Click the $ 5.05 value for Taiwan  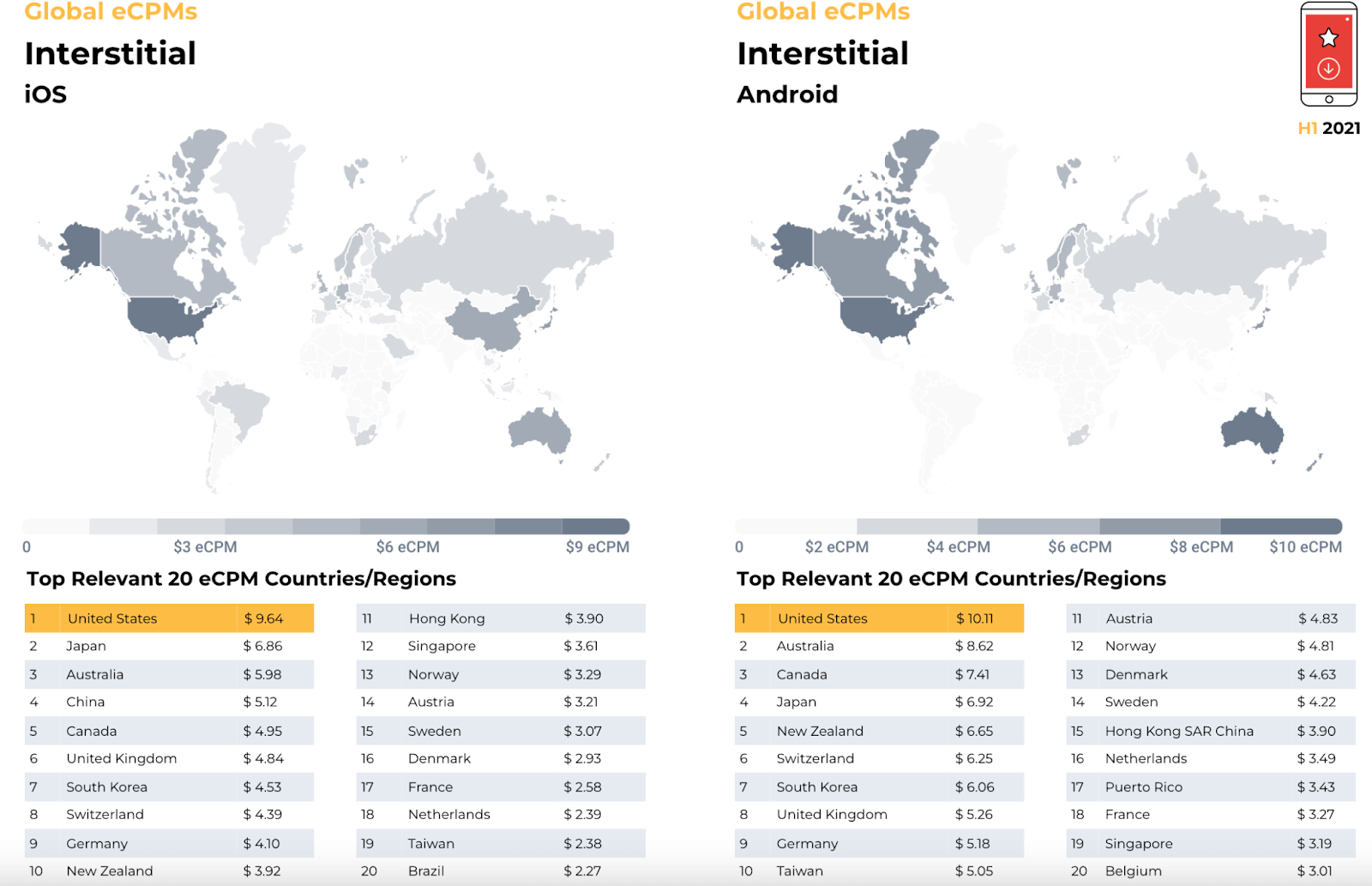pyautogui.click(x=974, y=871)
